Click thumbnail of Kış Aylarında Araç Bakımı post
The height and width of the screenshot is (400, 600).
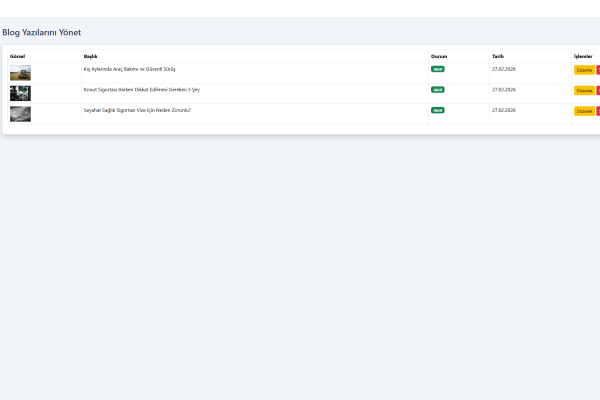[20, 73]
